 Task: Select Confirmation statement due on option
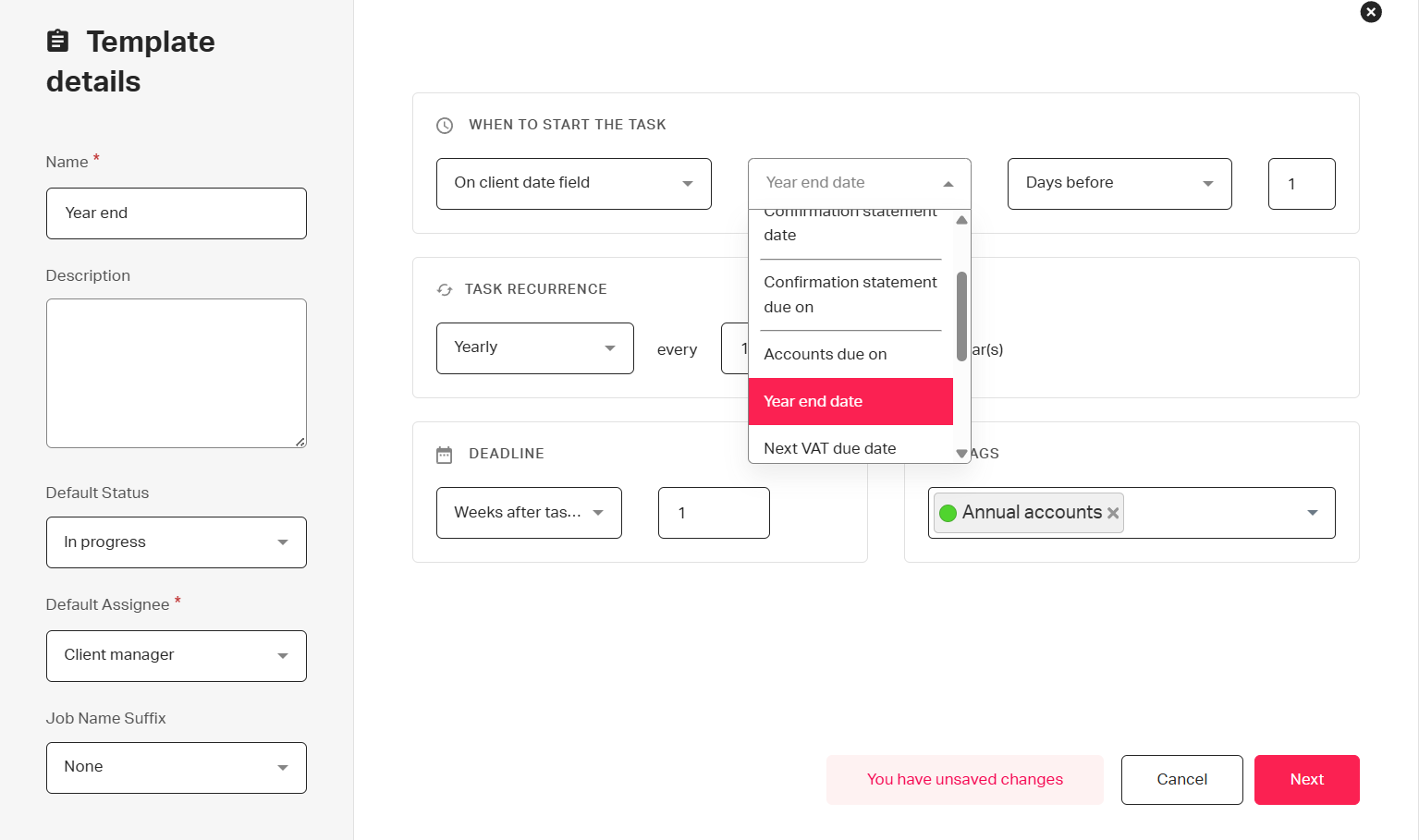tap(850, 294)
